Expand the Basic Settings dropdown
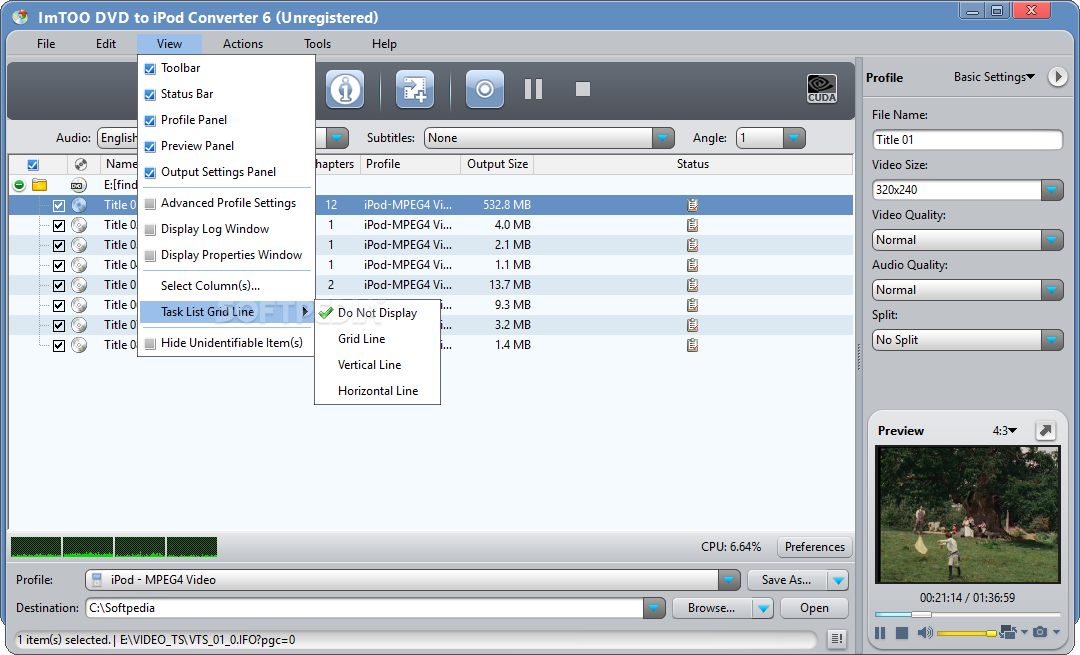The height and width of the screenshot is (655, 1080). tap(994, 76)
